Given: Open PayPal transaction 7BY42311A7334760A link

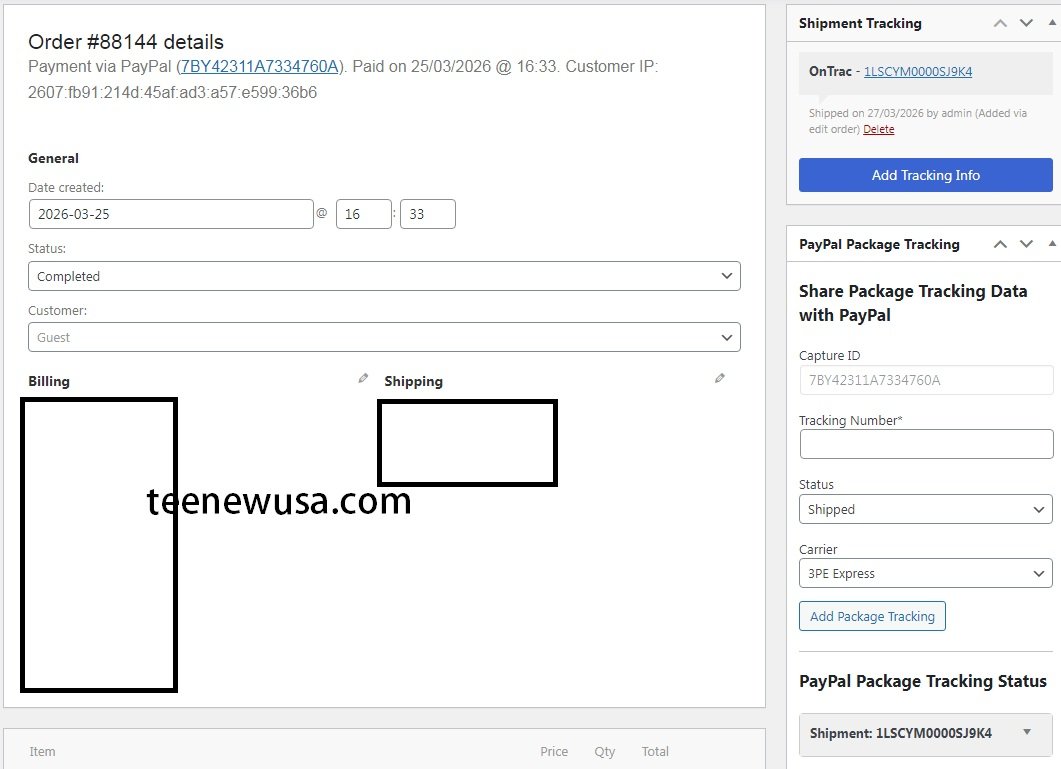Looking at the screenshot, I should [260, 67].
